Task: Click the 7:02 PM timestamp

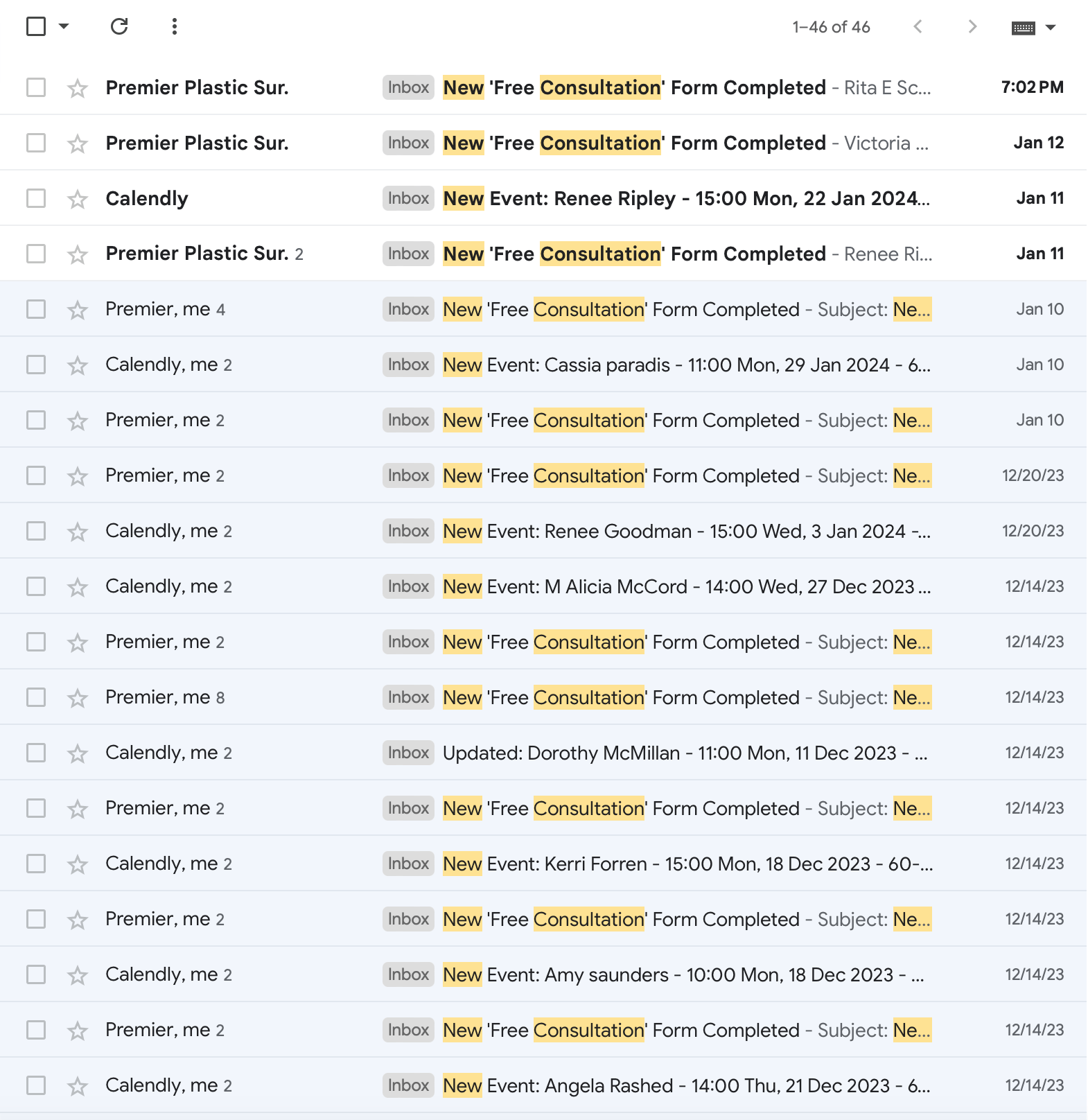Action: point(1033,87)
